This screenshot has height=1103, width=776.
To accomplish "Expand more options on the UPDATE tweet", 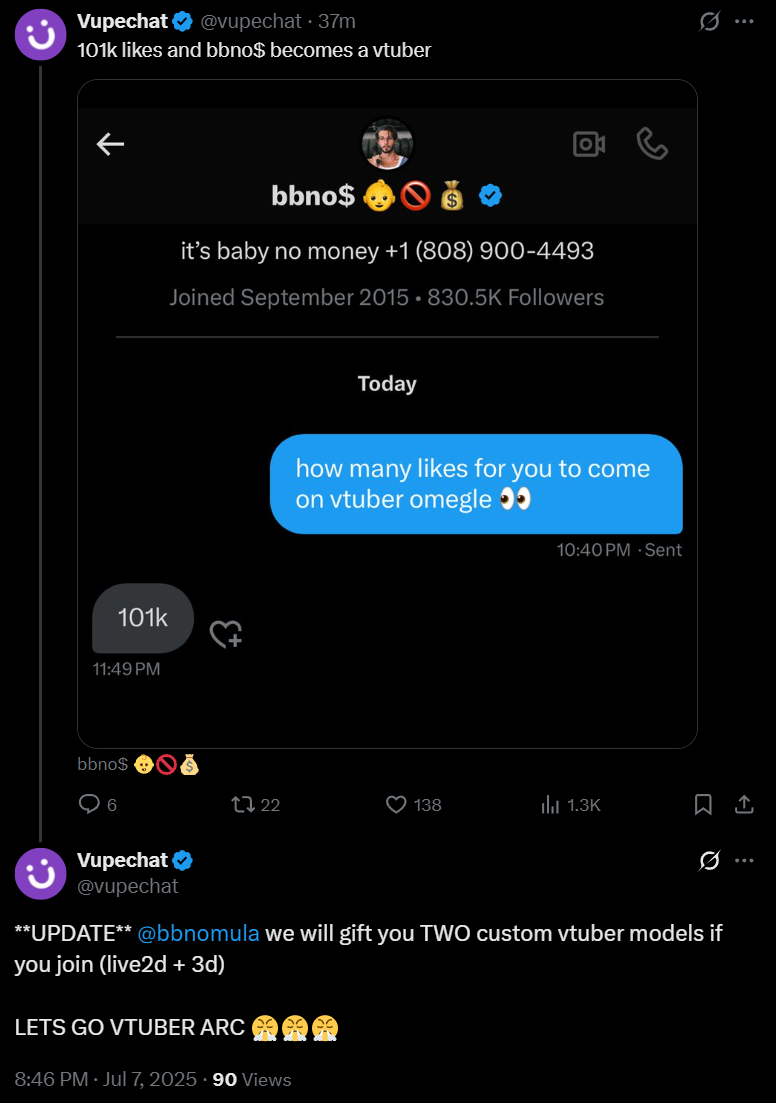I will click(744, 860).
